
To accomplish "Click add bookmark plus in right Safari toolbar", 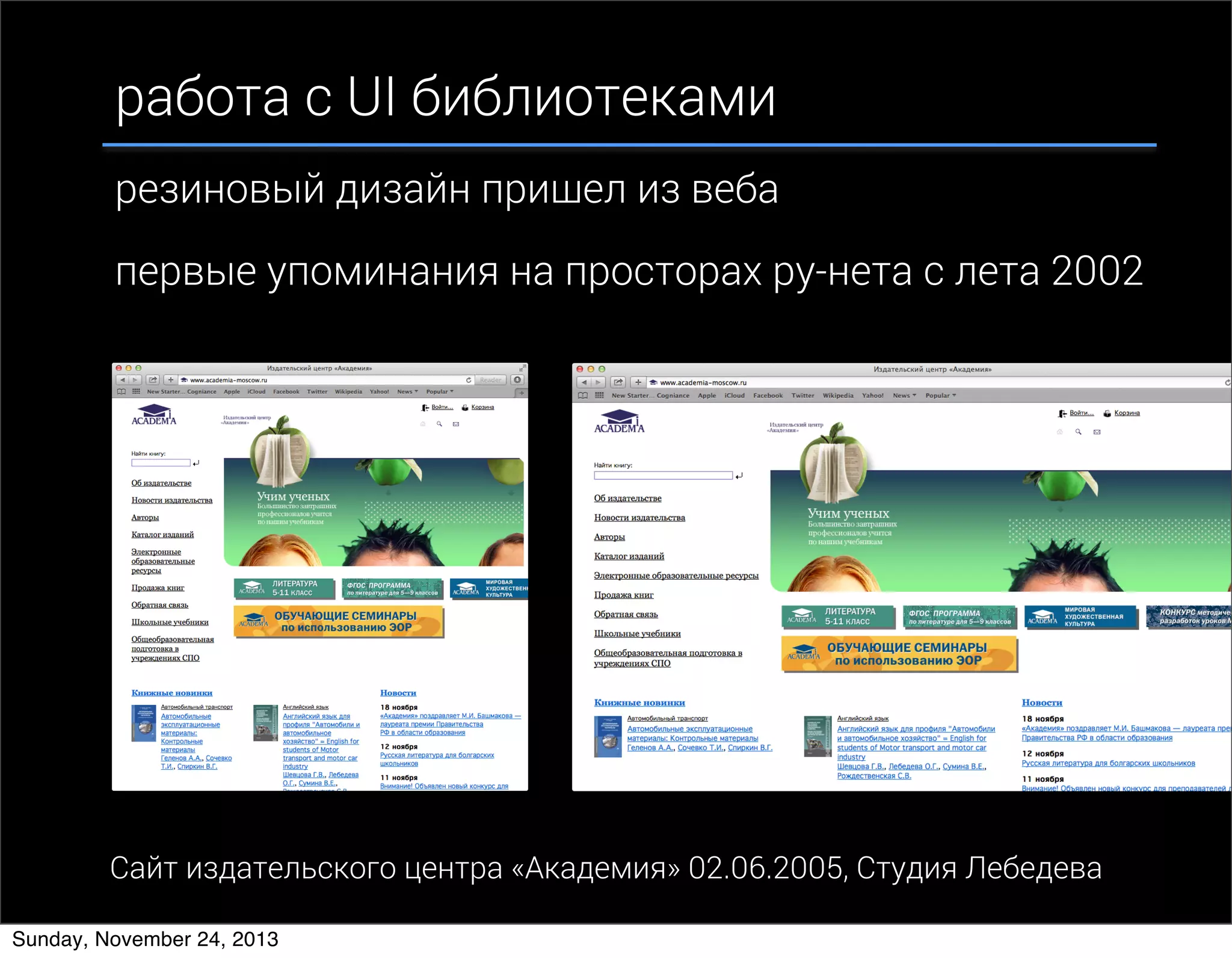I will tap(638, 382).
